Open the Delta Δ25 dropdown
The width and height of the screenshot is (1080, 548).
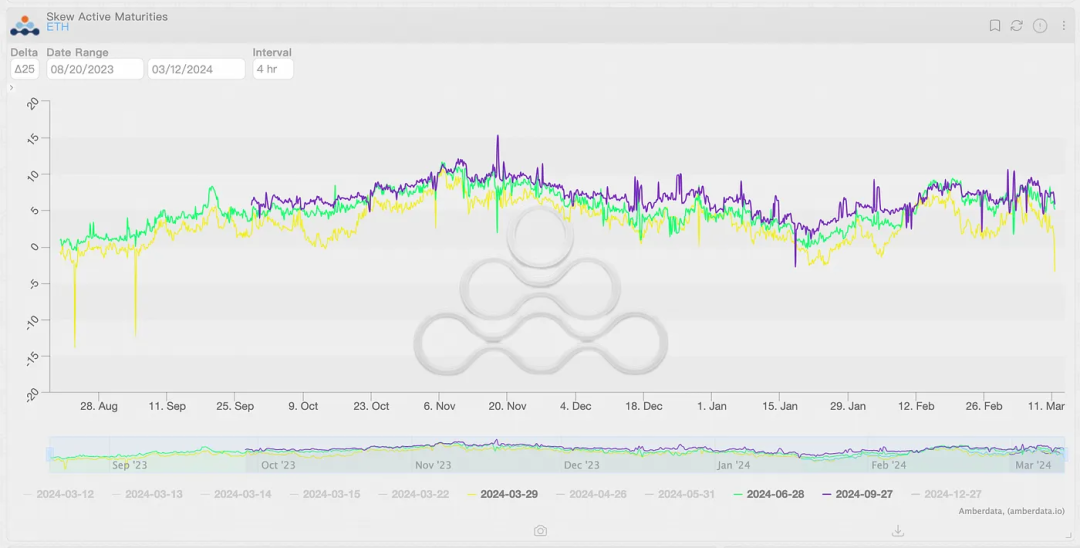(25, 69)
